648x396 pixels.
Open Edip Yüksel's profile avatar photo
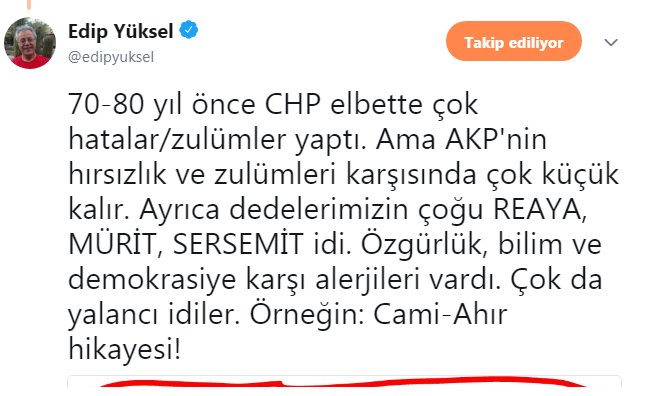click(x=30, y=43)
